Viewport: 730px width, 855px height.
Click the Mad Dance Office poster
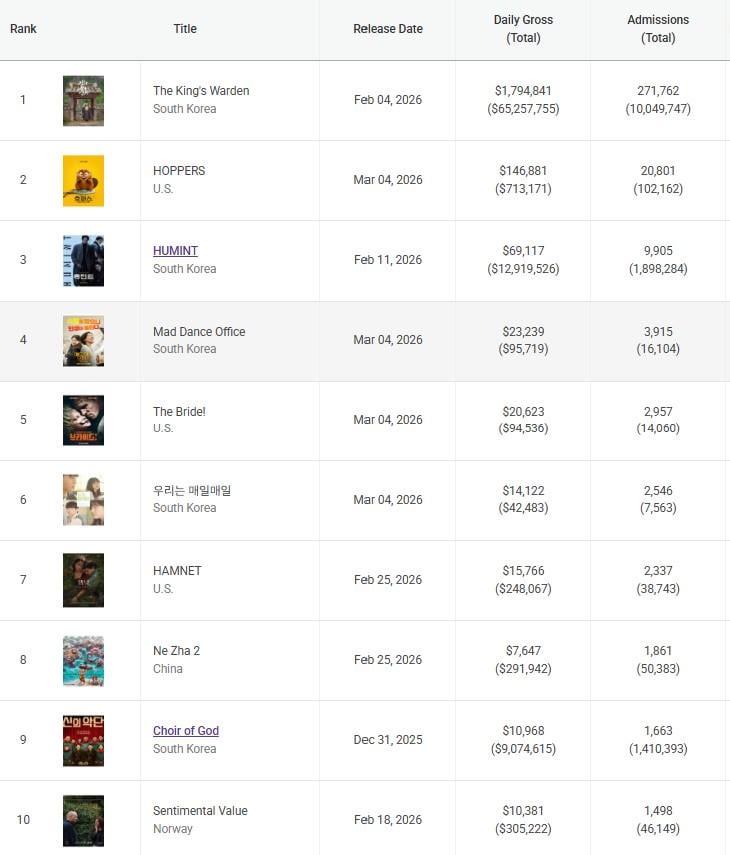(x=83, y=340)
